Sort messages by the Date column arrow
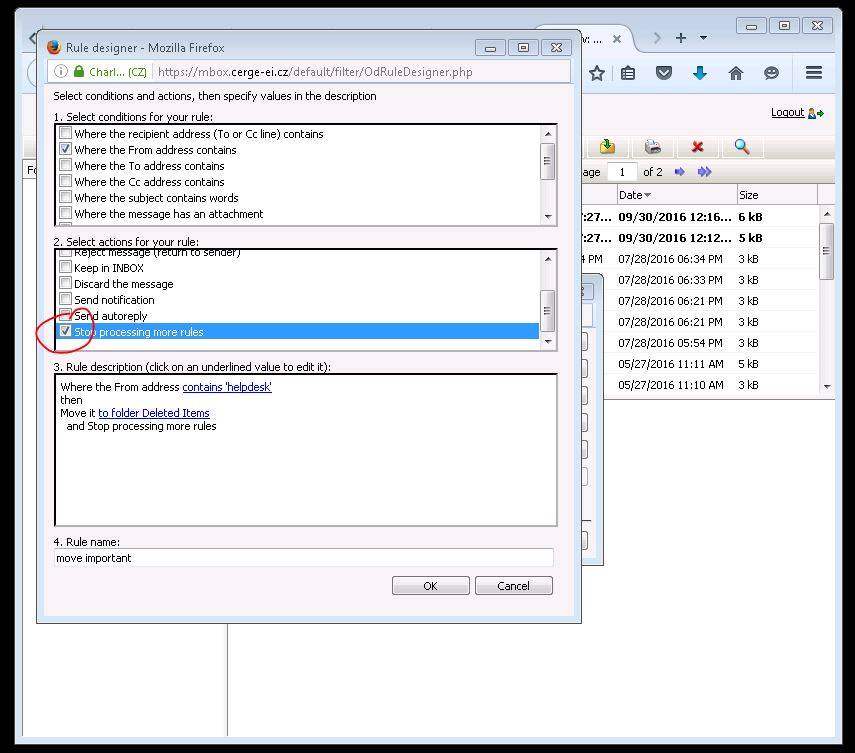Image resolution: width=855 pixels, height=753 pixels. (x=647, y=195)
